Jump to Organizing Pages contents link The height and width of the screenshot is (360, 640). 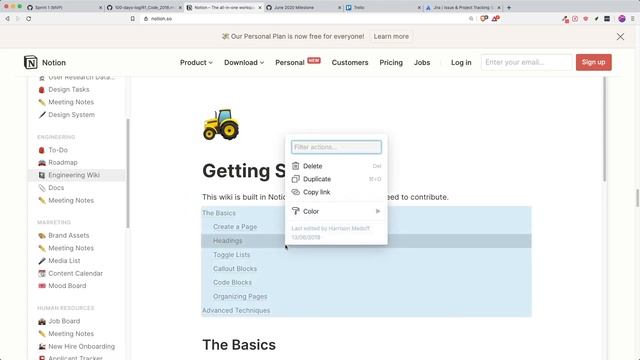[240, 296]
